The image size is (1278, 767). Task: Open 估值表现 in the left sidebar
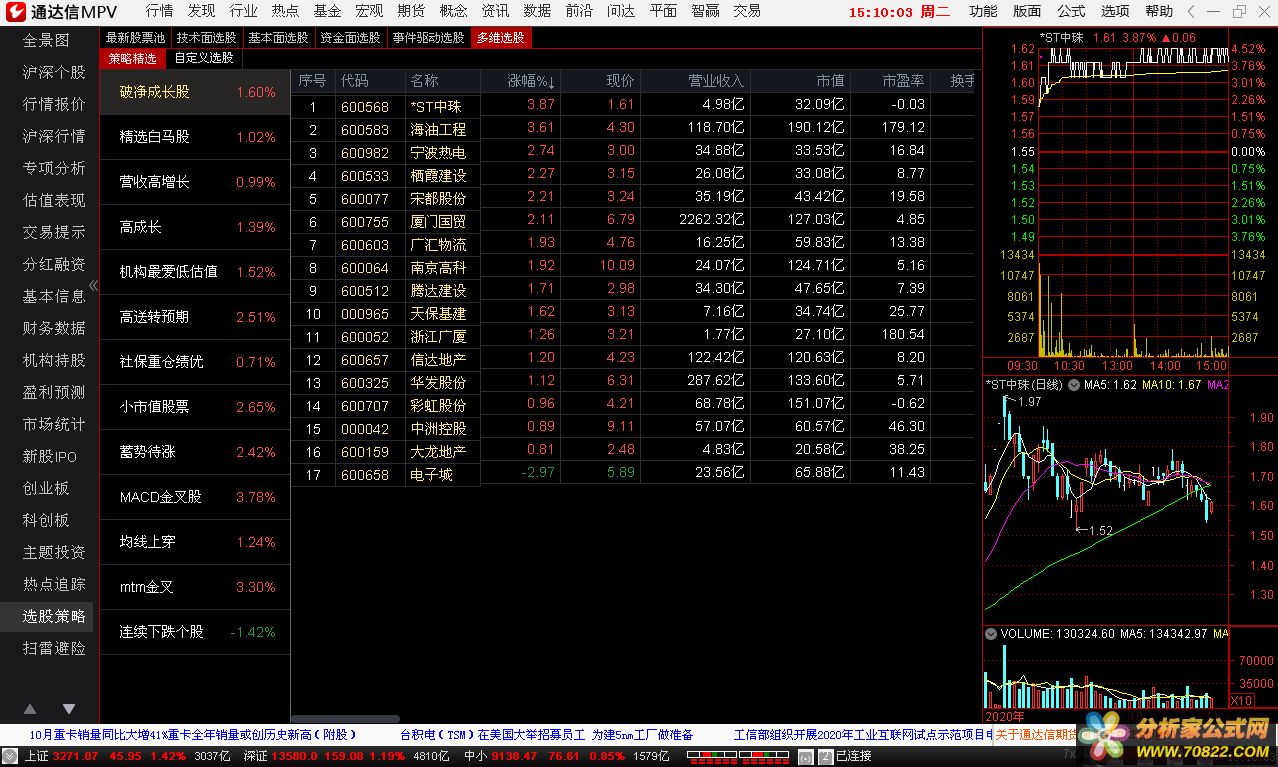coord(54,200)
